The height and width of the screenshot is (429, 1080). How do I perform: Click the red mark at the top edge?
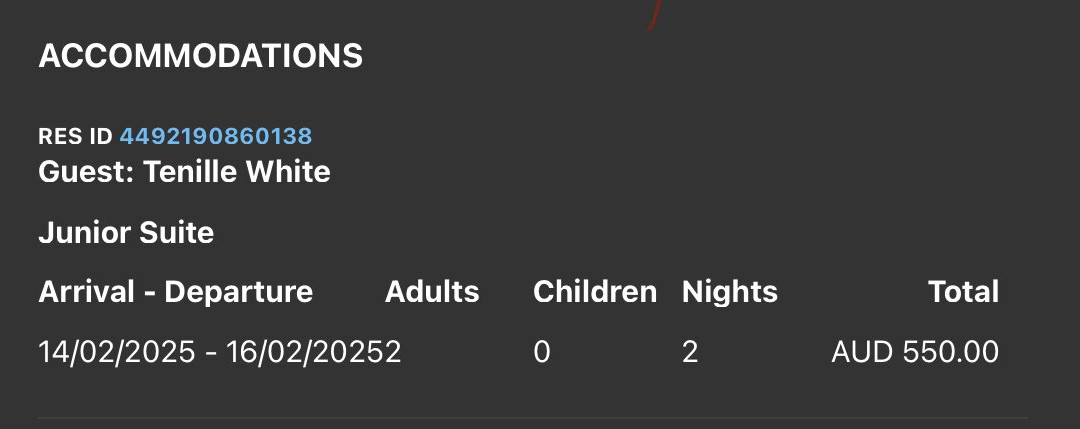(x=654, y=14)
